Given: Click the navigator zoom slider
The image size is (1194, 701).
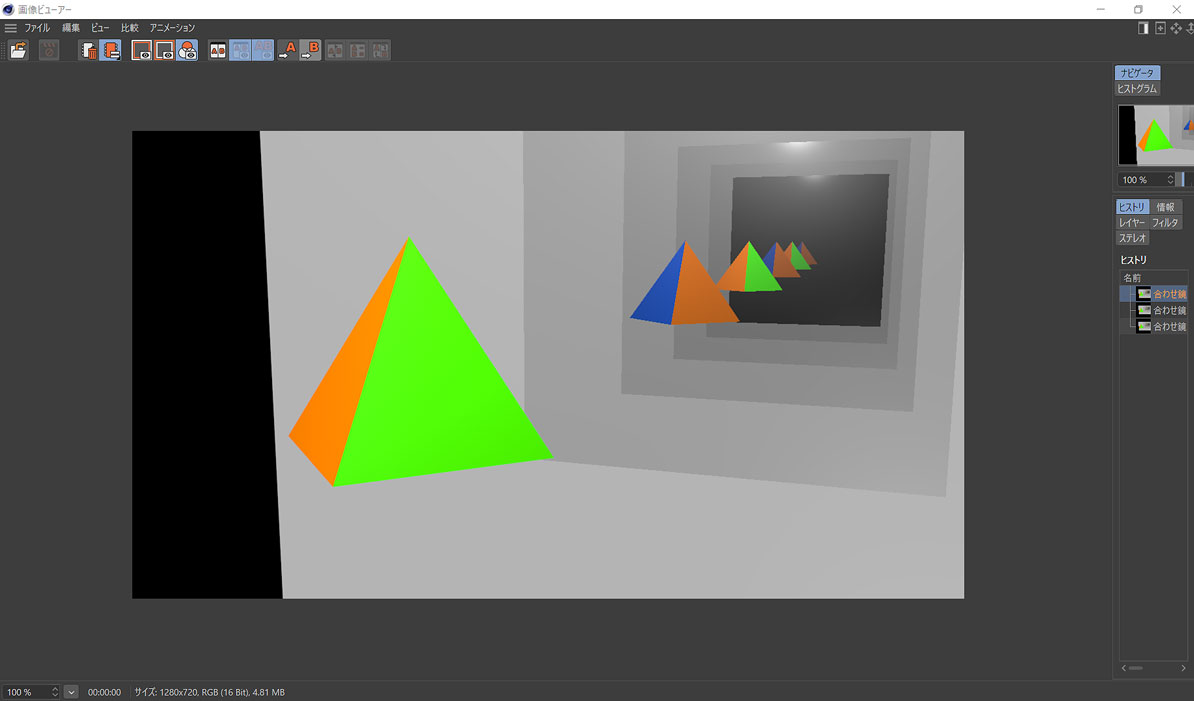Looking at the screenshot, I should point(1181,180).
